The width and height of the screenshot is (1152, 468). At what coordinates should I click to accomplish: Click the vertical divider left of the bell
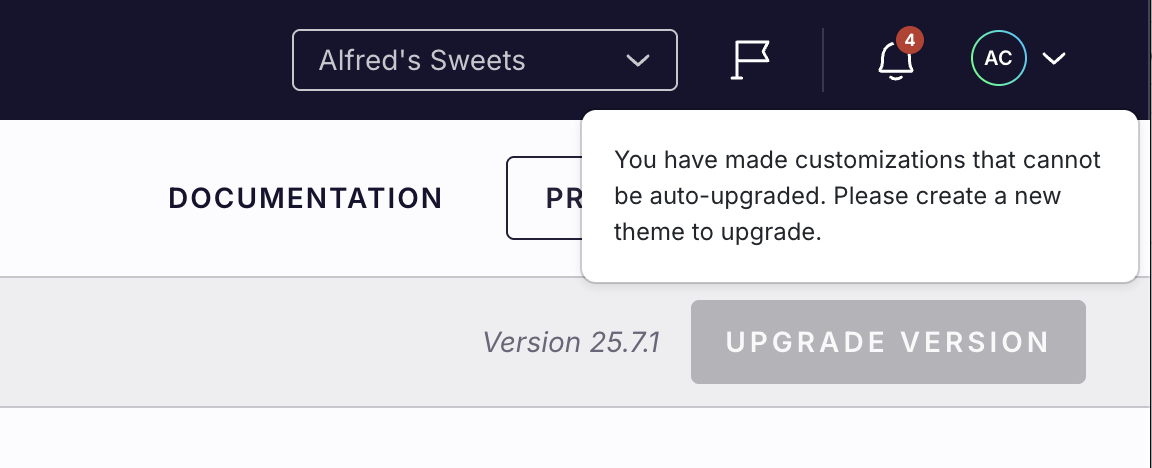pyautogui.click(x=823, y=60)
